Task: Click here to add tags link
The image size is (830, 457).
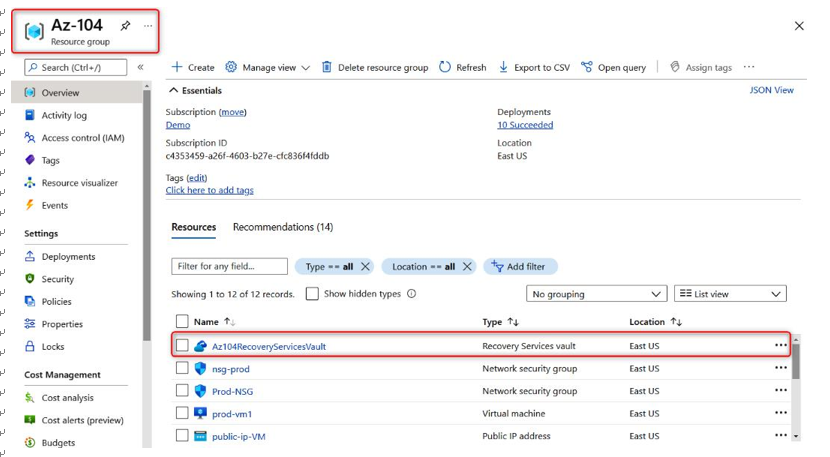Action: tap(210, 190)
